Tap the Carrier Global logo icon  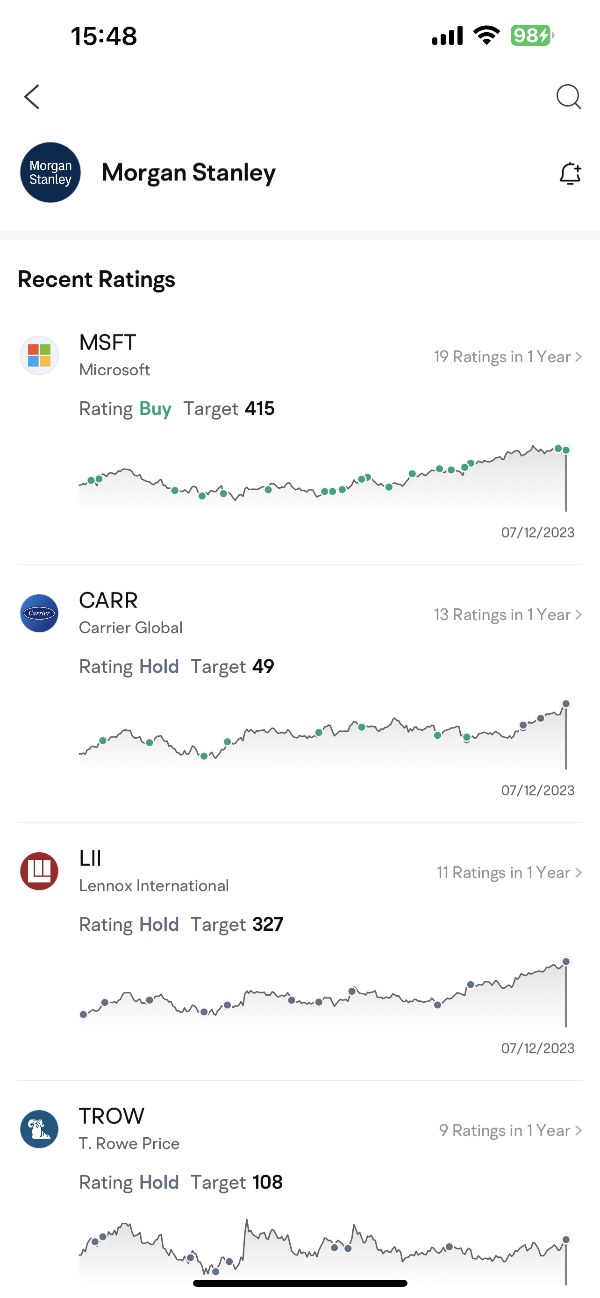pos(39,613)
